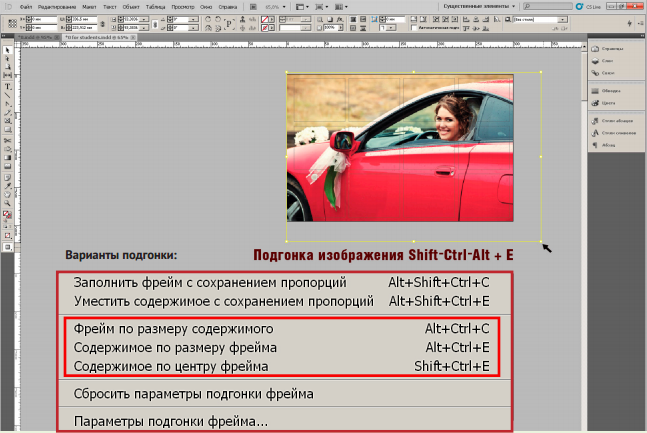This screenshot has height=433, width=647.
Task: Enable the auto-fit checkbox in control panel
Action: click(x=413, y=27)
